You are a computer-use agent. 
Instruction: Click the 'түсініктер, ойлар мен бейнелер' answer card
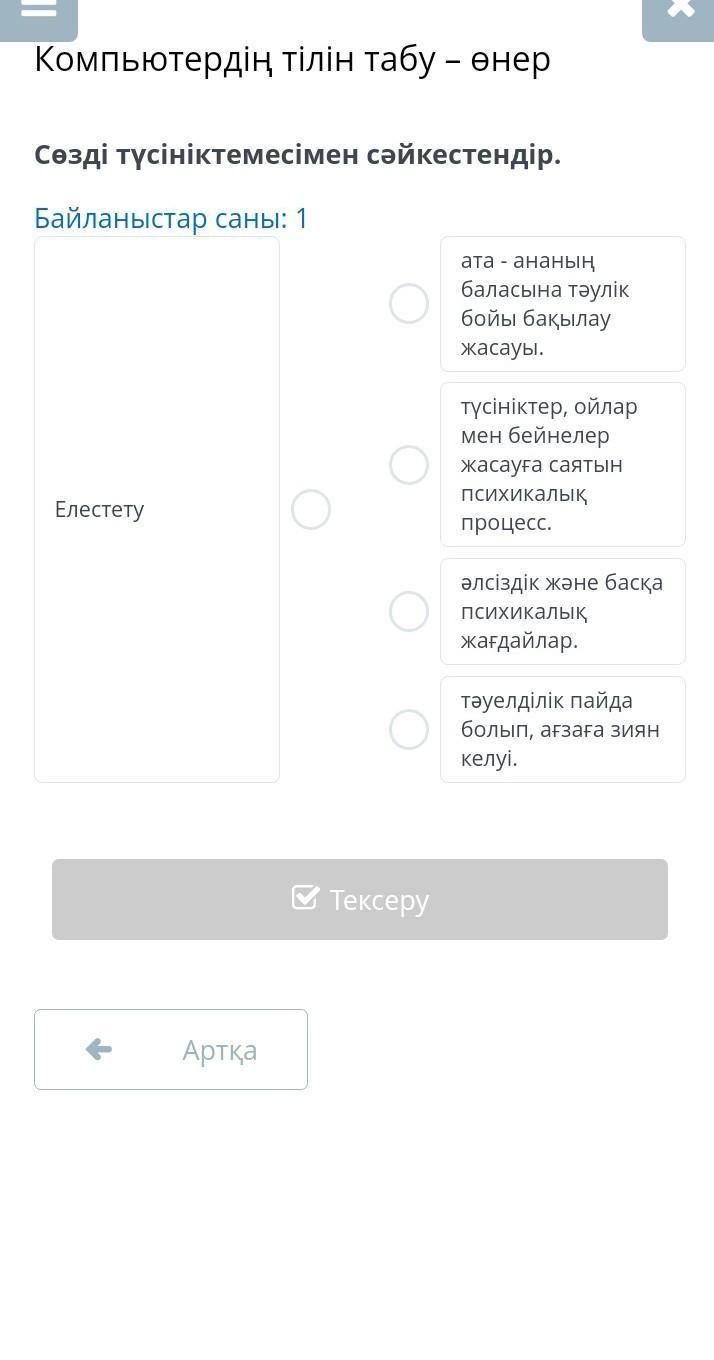click(563, 465)
